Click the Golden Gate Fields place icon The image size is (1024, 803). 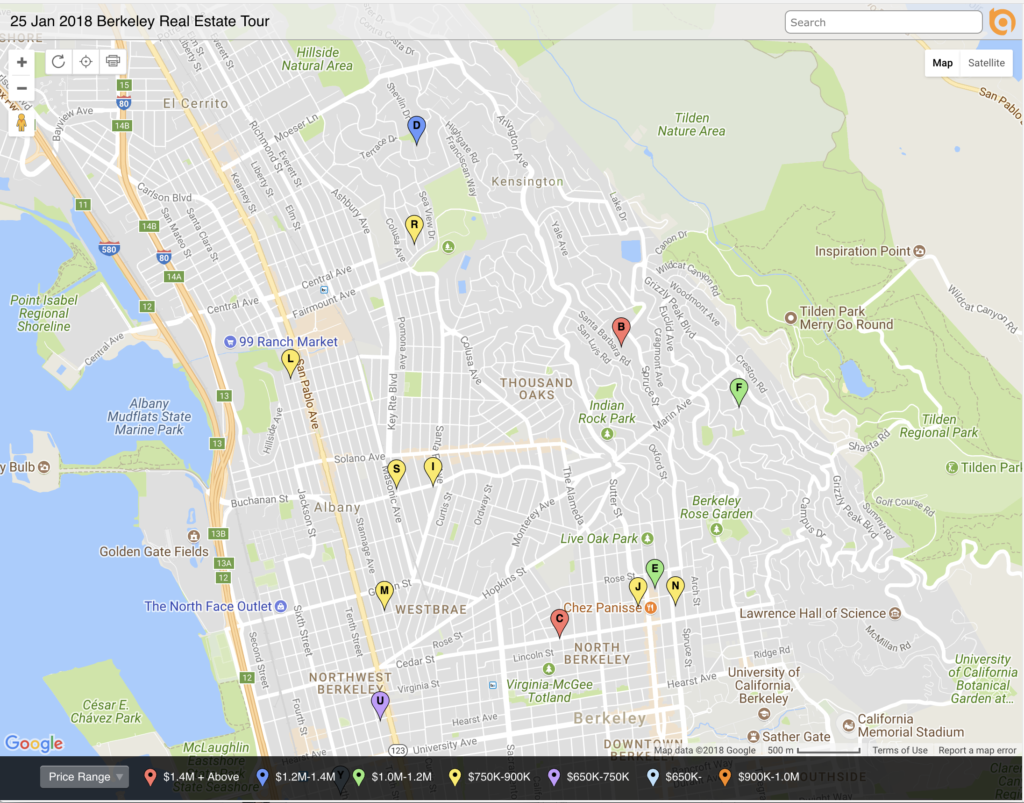[x=193, y=536]
